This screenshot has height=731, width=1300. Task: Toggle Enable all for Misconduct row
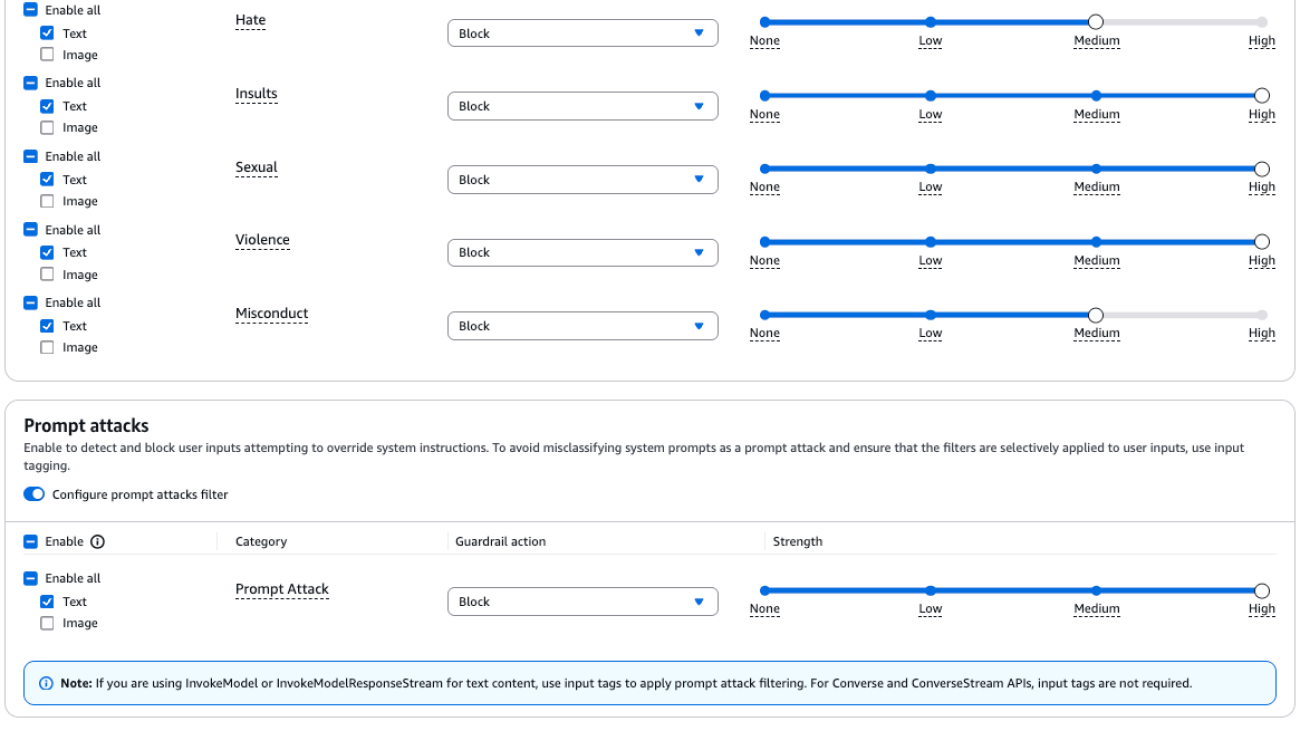click(30, 302)
